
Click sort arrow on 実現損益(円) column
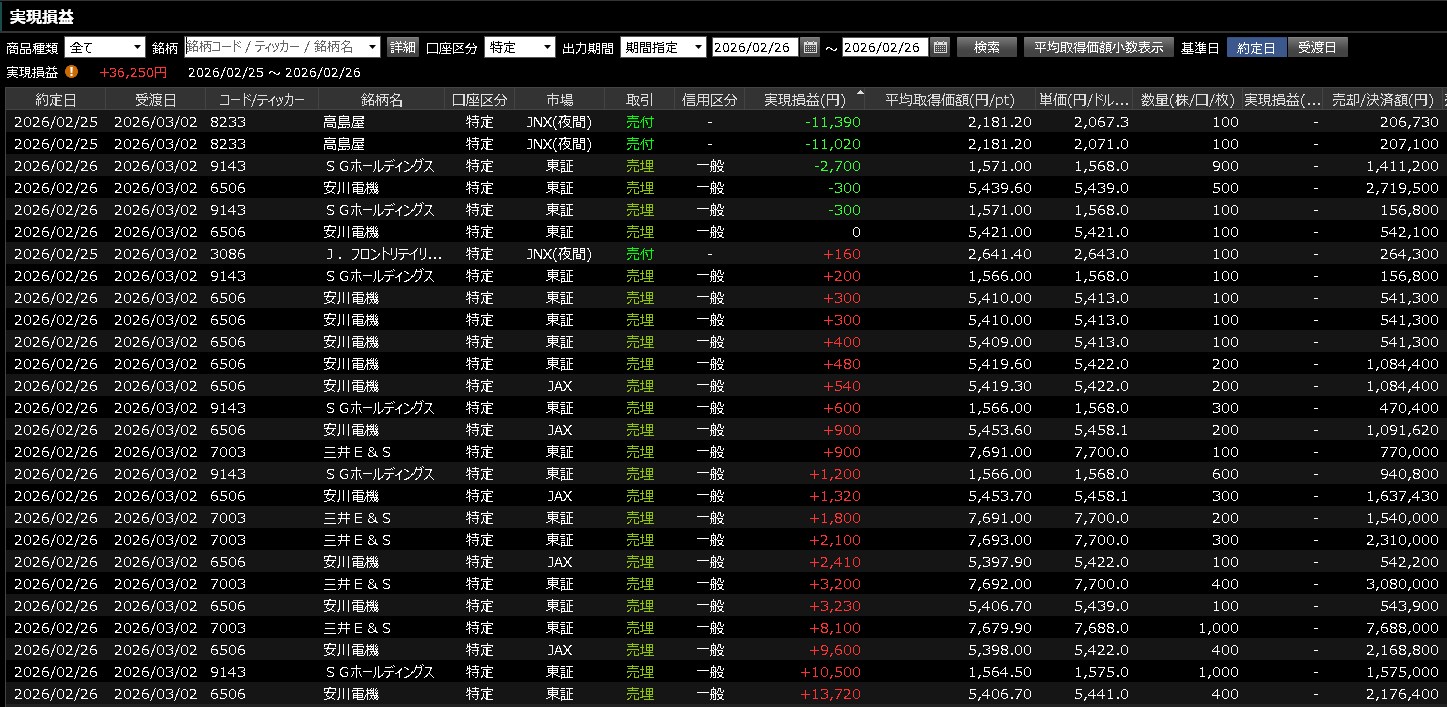858,94
